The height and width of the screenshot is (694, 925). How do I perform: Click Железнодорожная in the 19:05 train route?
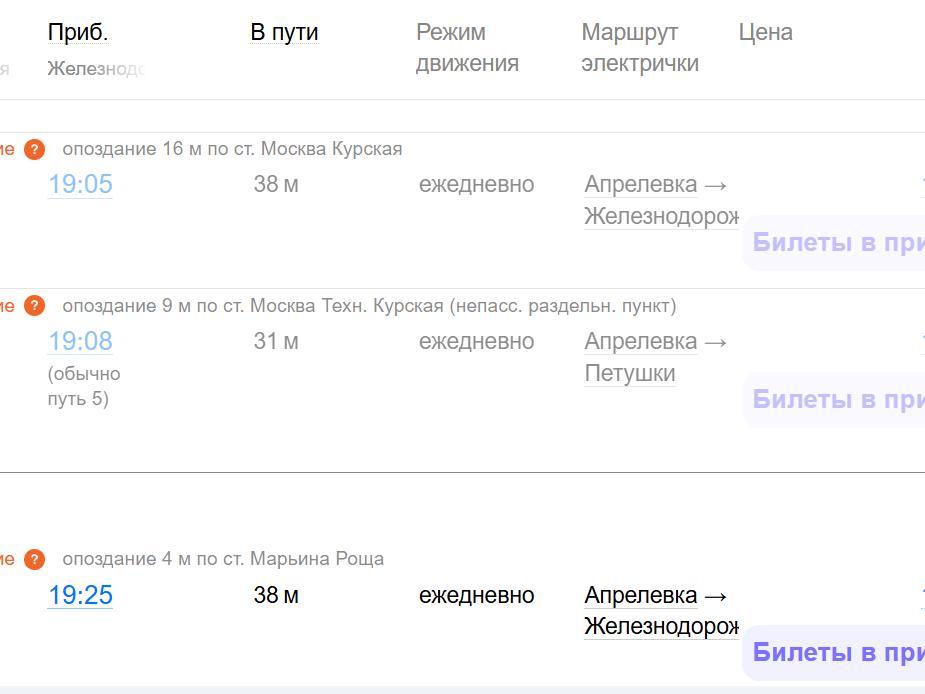pyautogui.click(x=660, y=216)
